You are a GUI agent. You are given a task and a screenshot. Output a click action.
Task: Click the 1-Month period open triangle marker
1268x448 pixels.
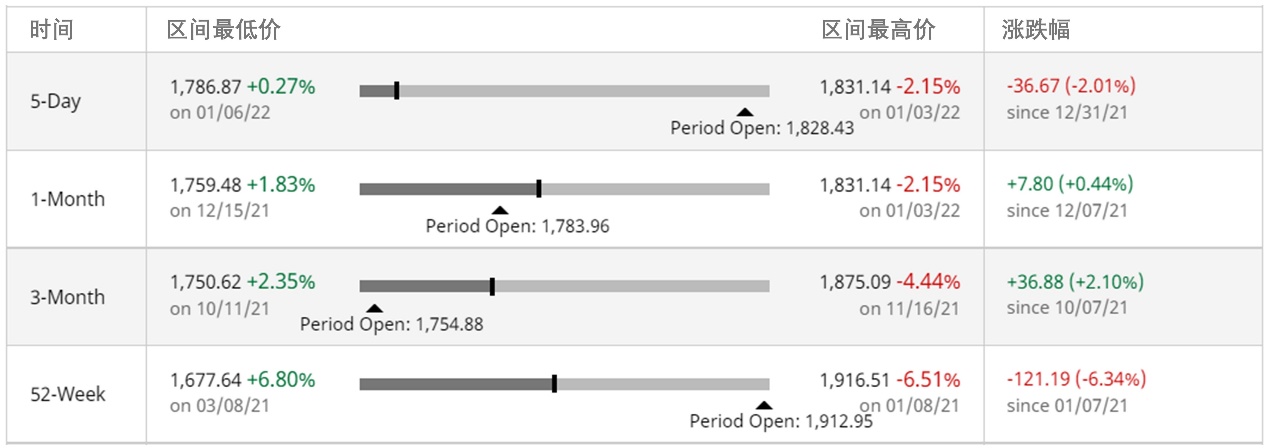[x=500, y=210]
